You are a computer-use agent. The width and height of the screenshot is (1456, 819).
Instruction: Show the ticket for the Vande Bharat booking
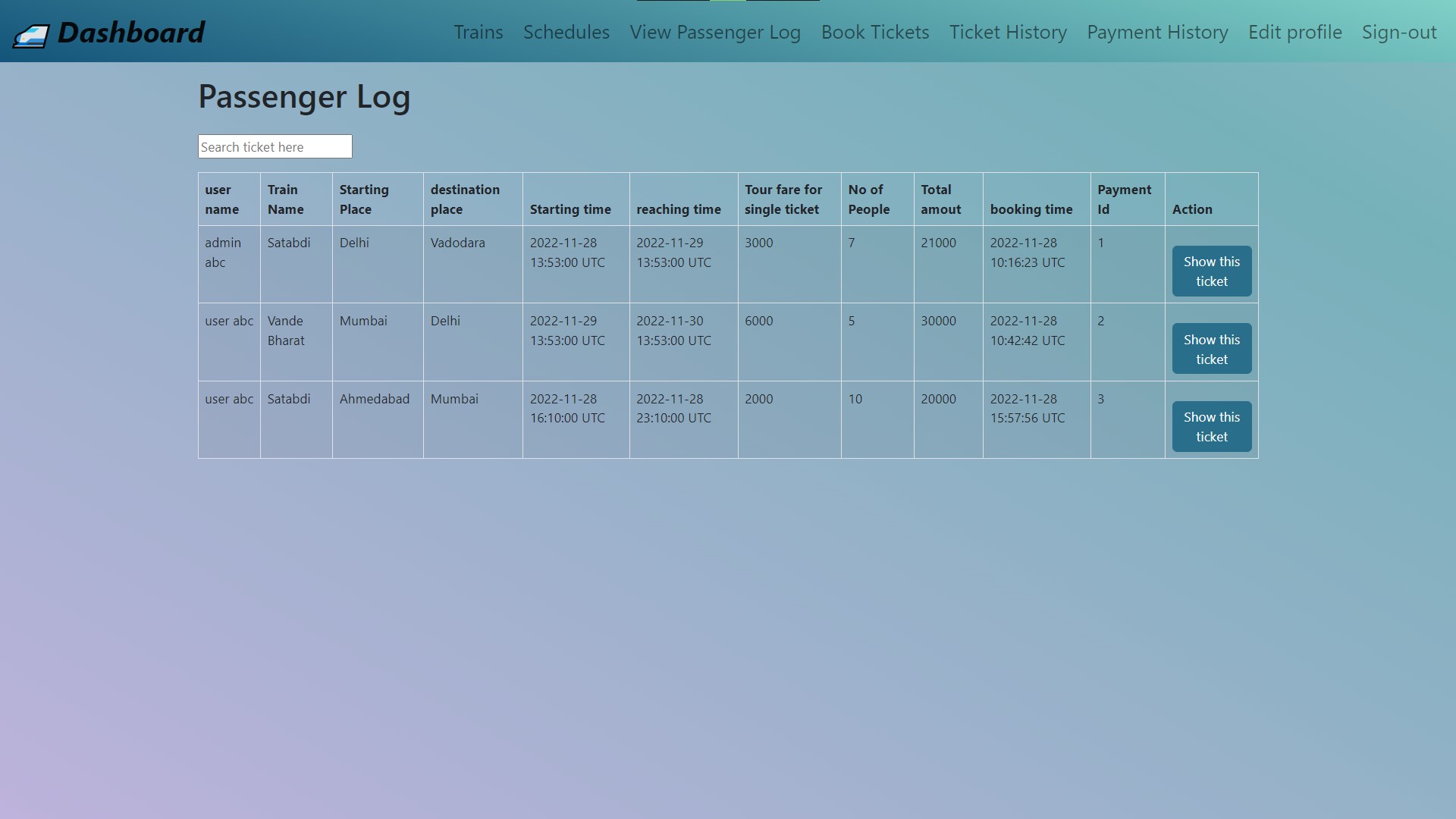click(x=1211, y=349)
